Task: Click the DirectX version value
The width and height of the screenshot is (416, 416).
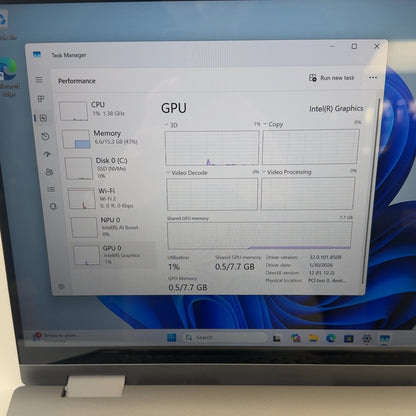Action: tap(321, 273)
